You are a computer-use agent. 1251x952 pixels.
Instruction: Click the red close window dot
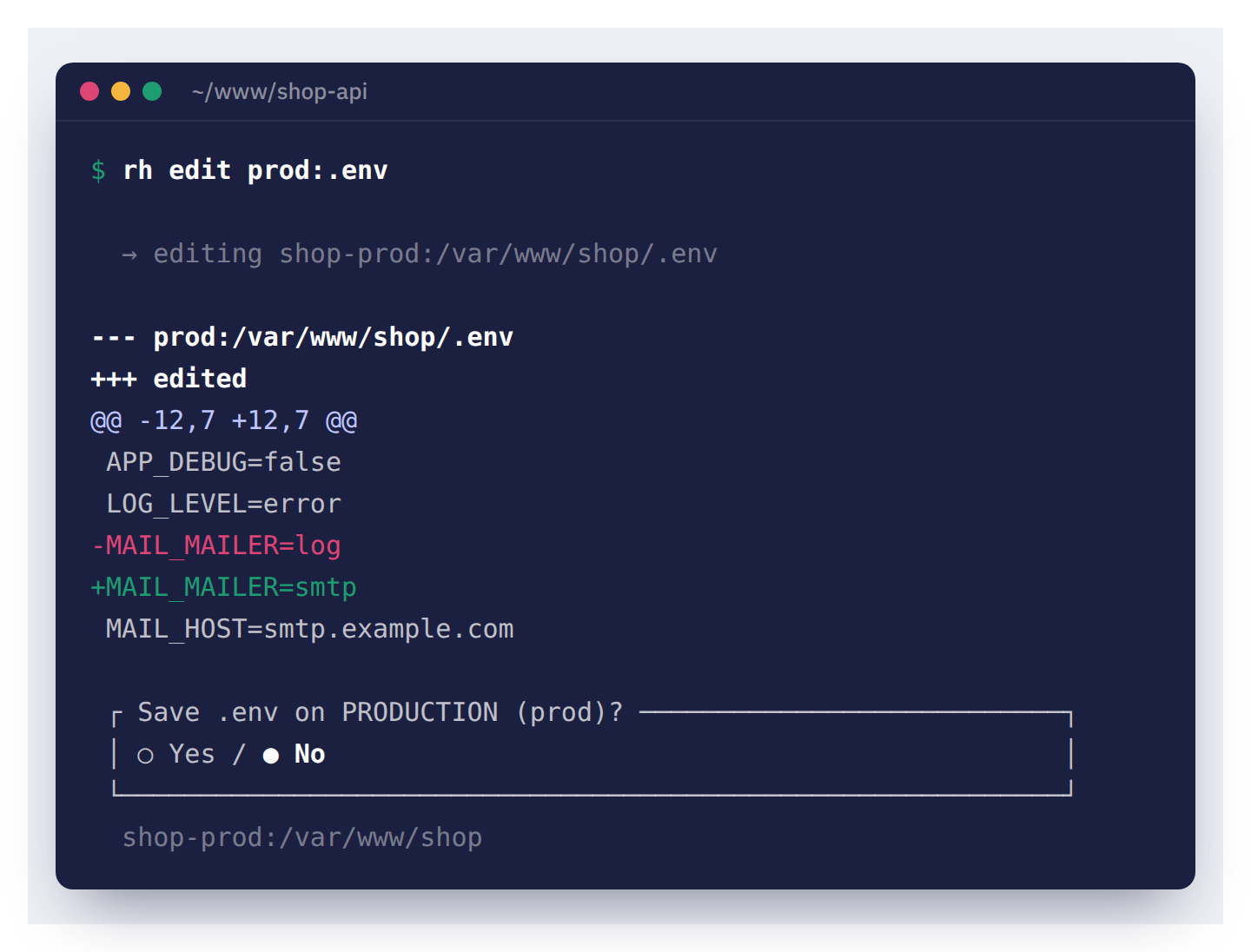click(x=89, y=91)
